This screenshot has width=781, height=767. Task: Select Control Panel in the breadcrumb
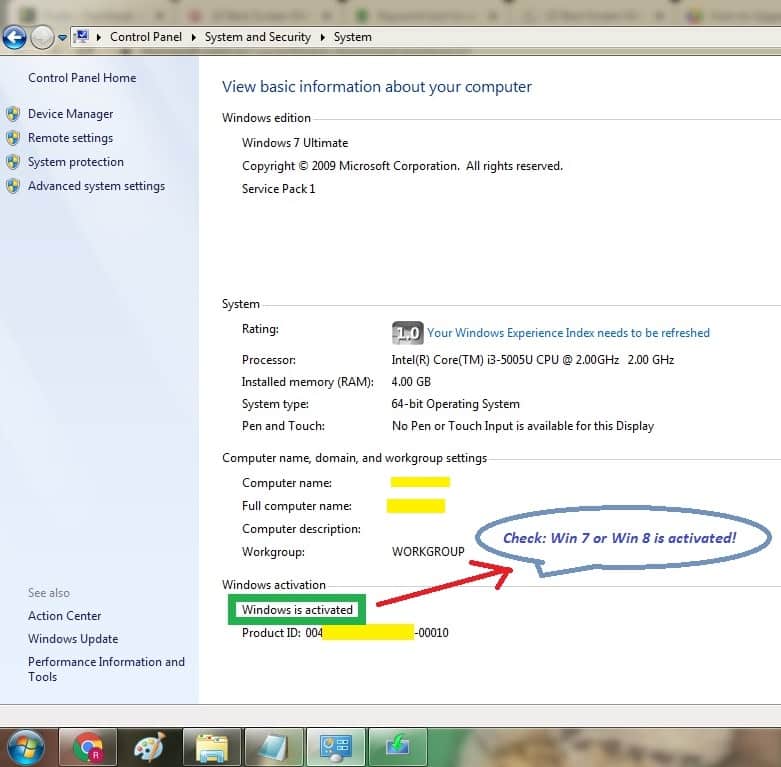pos(146,37)
